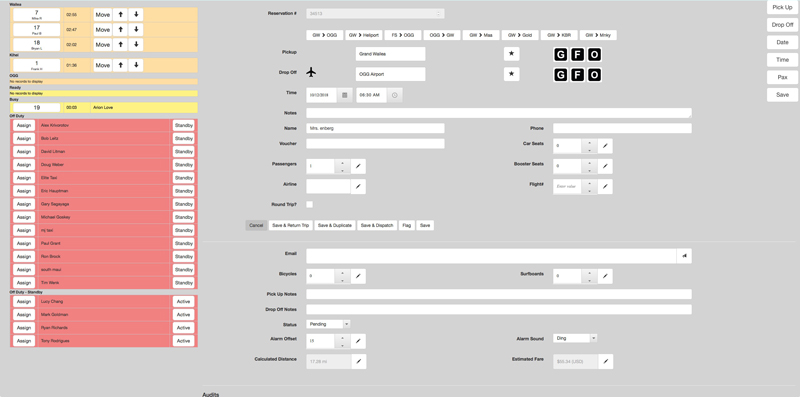Put Doug Weber on Standby
The width and height of the screenshot is (800, 397).
coord(184,165)
